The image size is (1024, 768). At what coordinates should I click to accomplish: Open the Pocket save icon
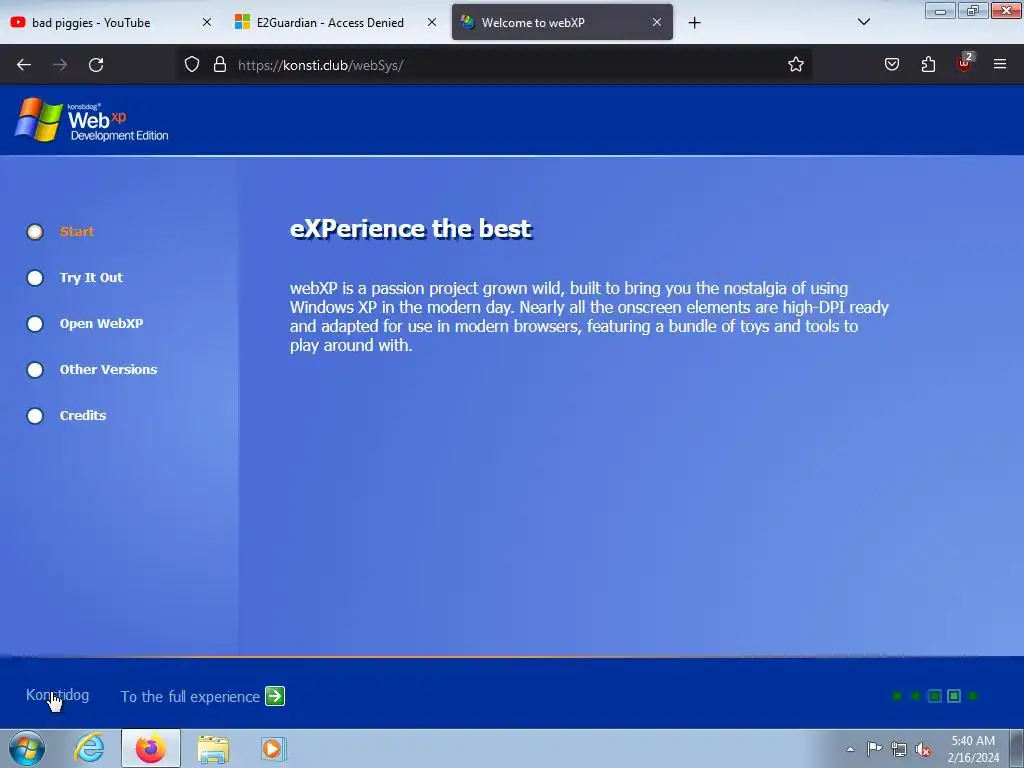click(891, 65)
